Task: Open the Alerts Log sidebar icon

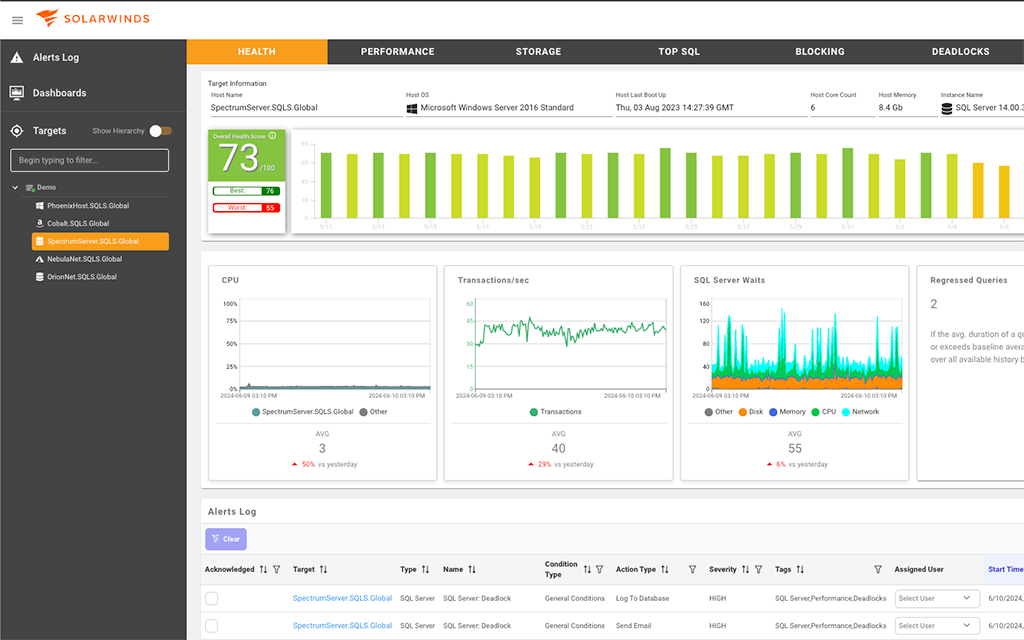Action: pos(17,57)
